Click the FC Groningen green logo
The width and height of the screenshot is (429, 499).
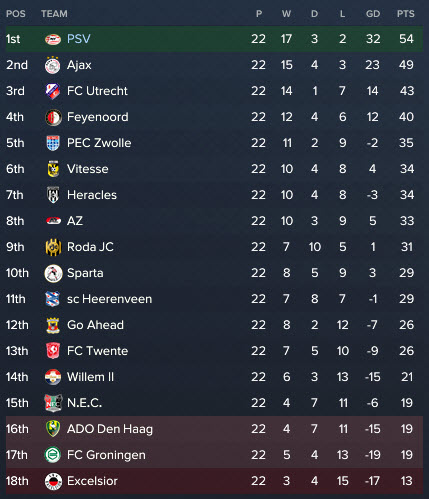tap(53, 455)
